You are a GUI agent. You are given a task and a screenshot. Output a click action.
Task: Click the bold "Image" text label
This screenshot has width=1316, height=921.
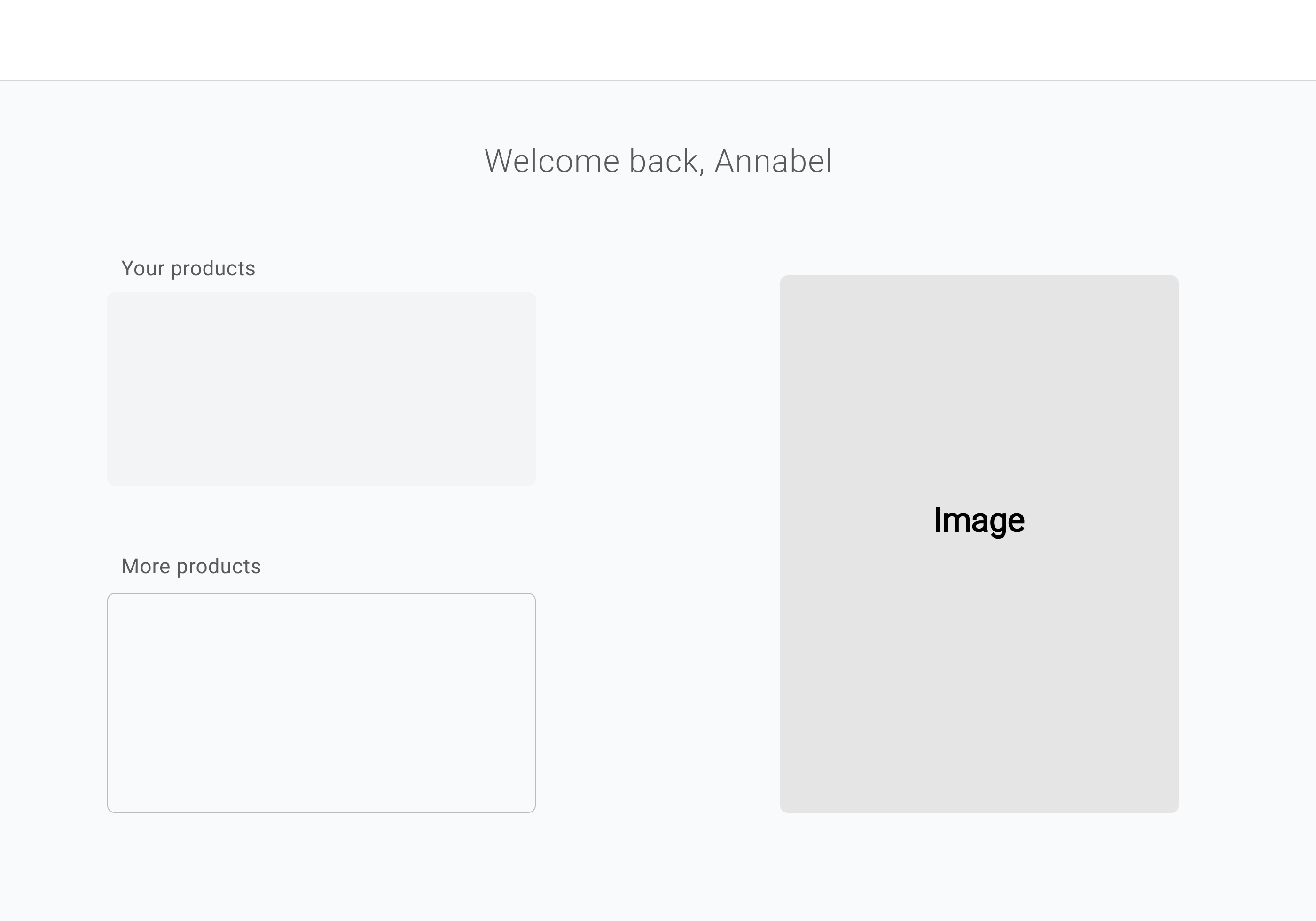click(979, 520)
